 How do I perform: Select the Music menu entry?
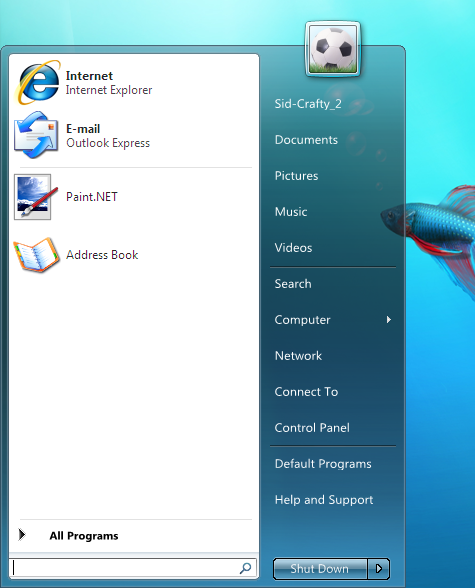tap(291, 212)
